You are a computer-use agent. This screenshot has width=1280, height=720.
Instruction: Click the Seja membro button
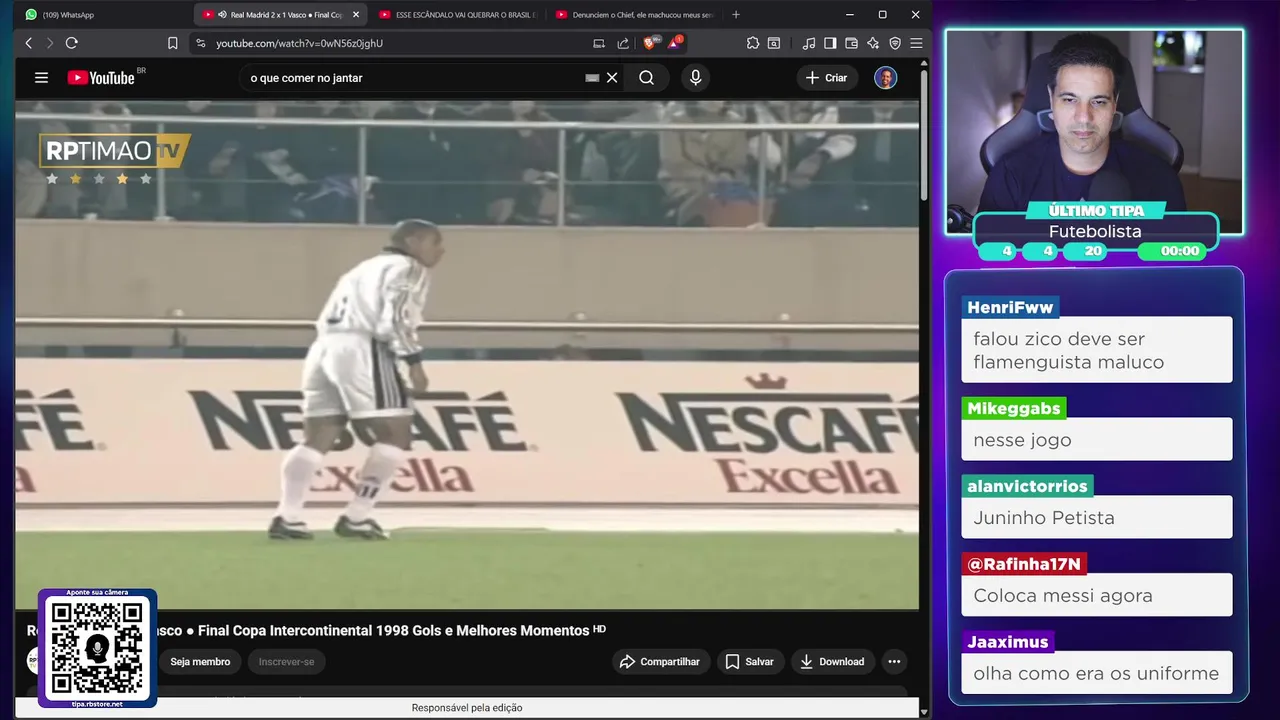(200, 662)
